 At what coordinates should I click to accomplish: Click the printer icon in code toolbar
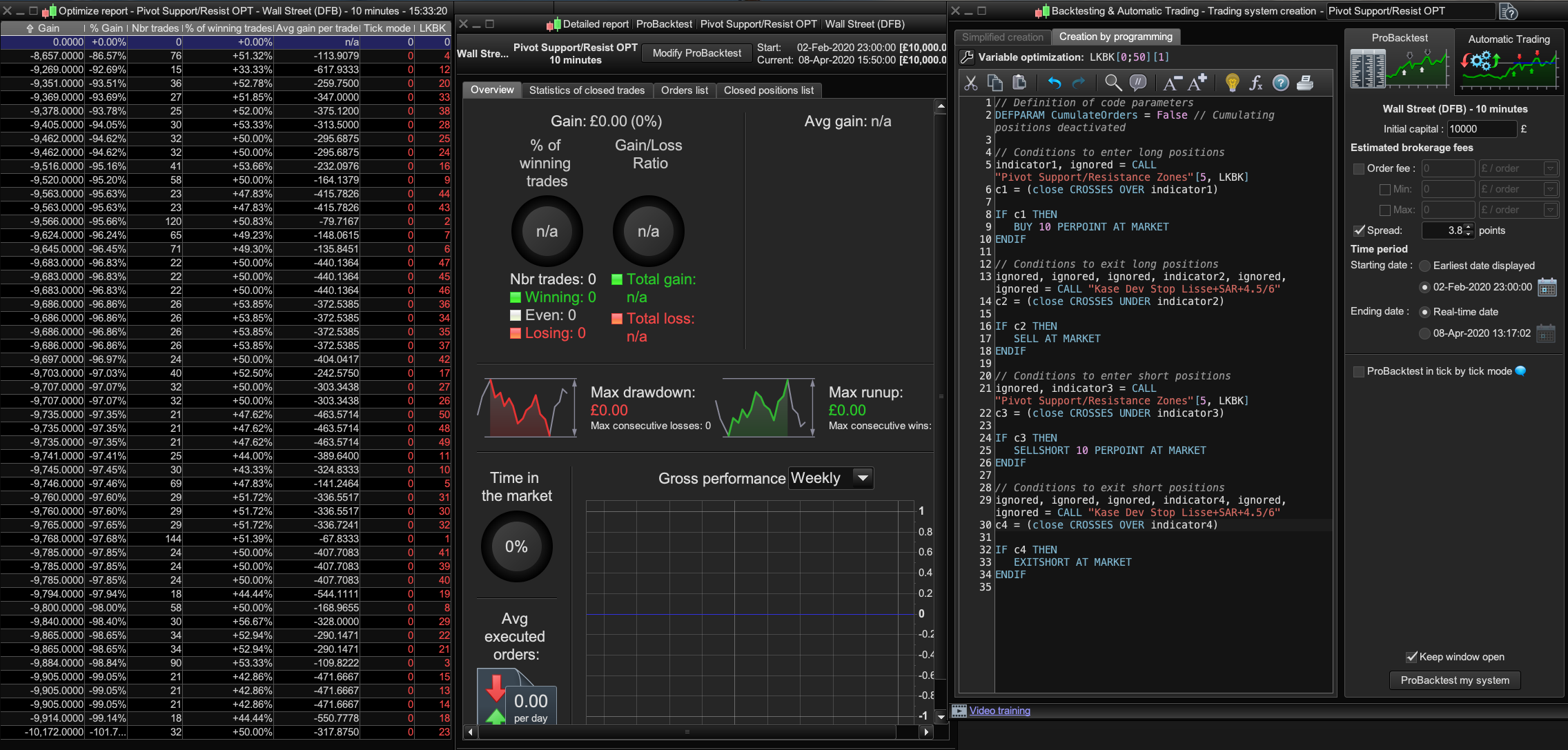(x=1304, y=83)
